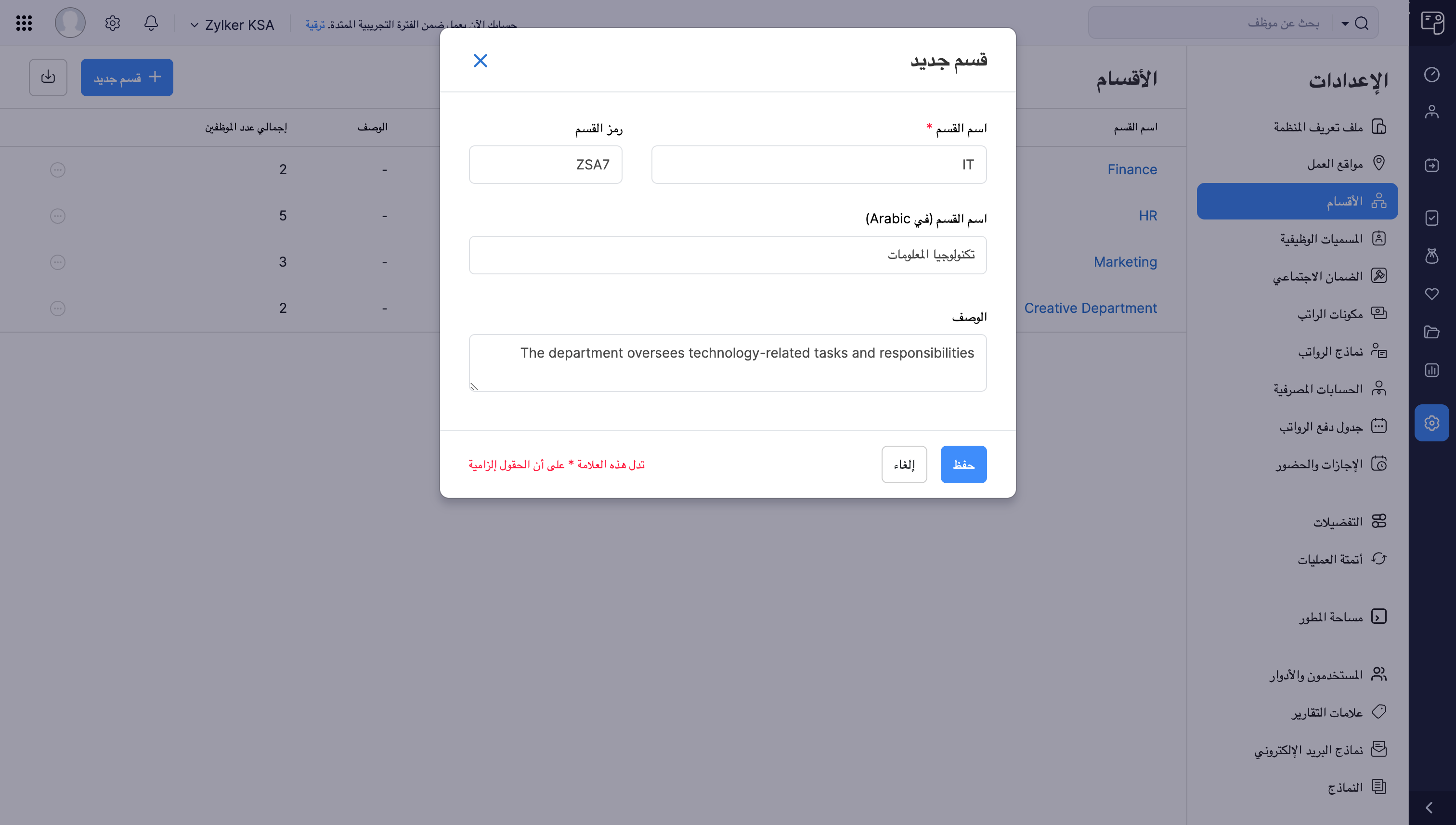Close the new department dialog
The height and width of the screenshot is (825, 1456).
tap(480, 61)
